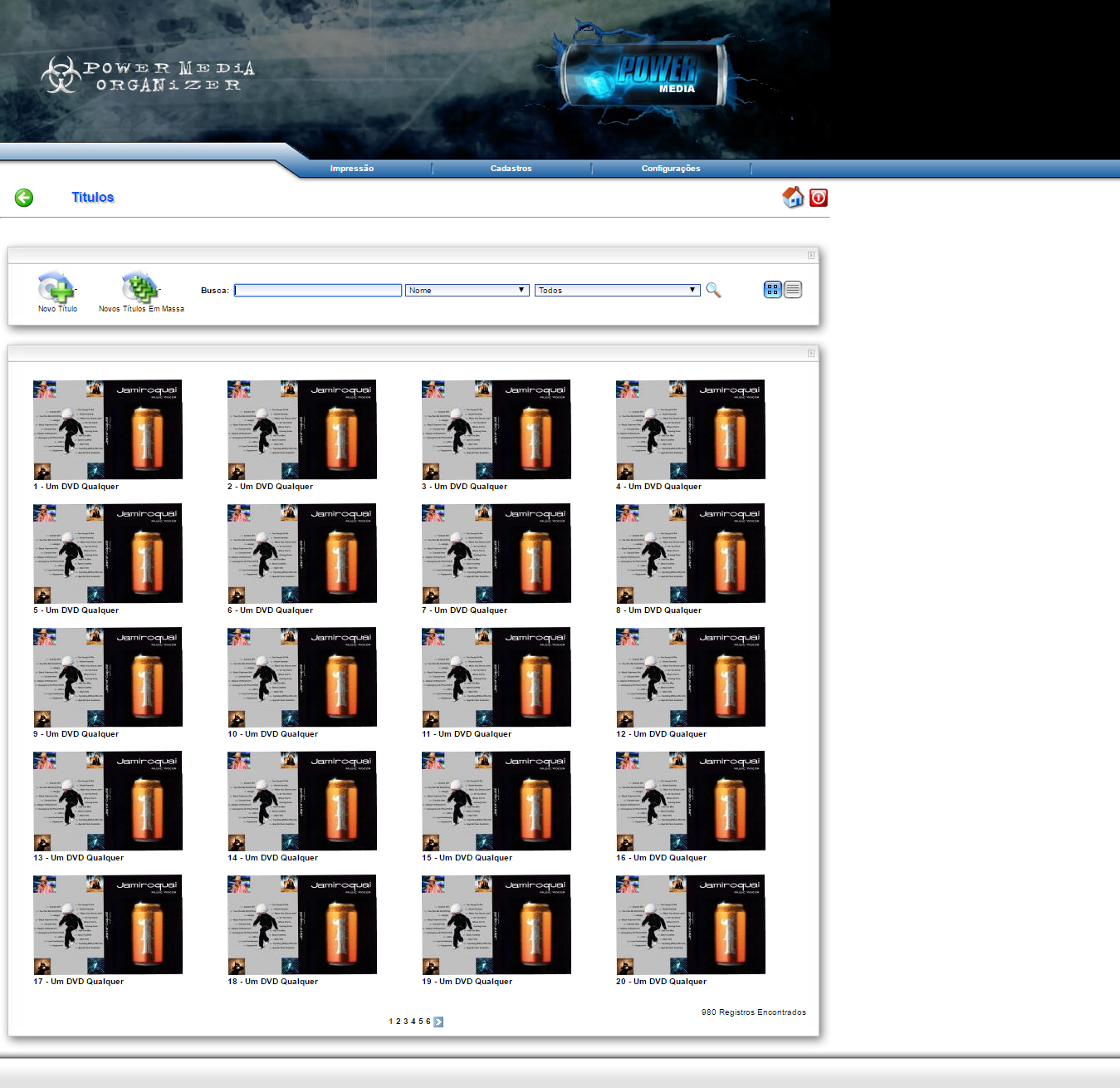Open cover thumbnail for title 16
Screen dimensions: 1120x1088
691,801
